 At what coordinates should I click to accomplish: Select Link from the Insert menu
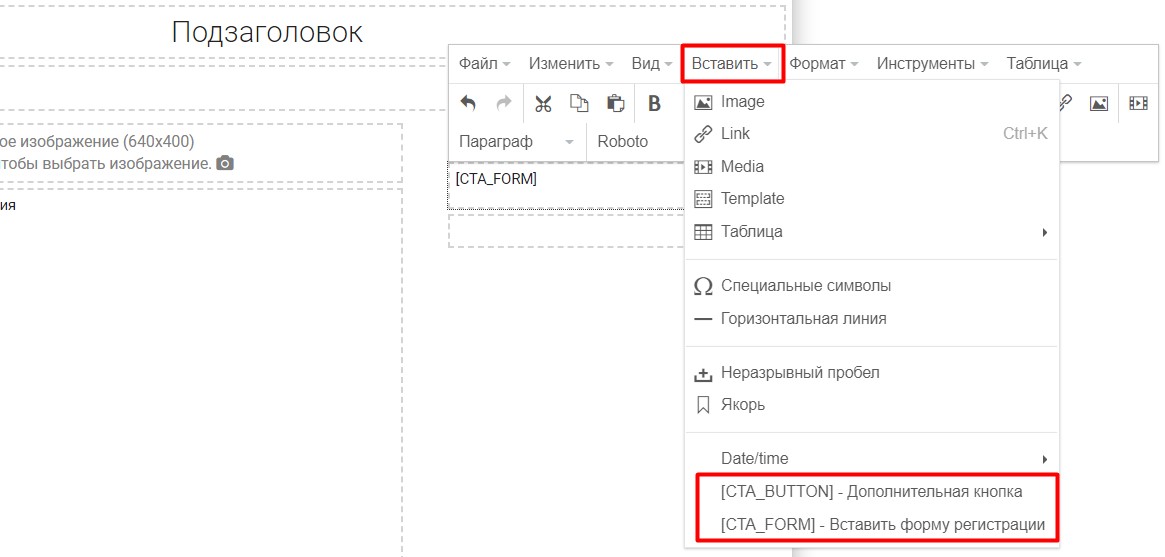(735, 134)
